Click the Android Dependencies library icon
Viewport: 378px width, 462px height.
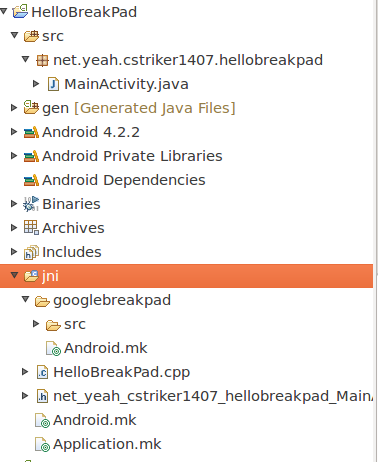(31, 180)
